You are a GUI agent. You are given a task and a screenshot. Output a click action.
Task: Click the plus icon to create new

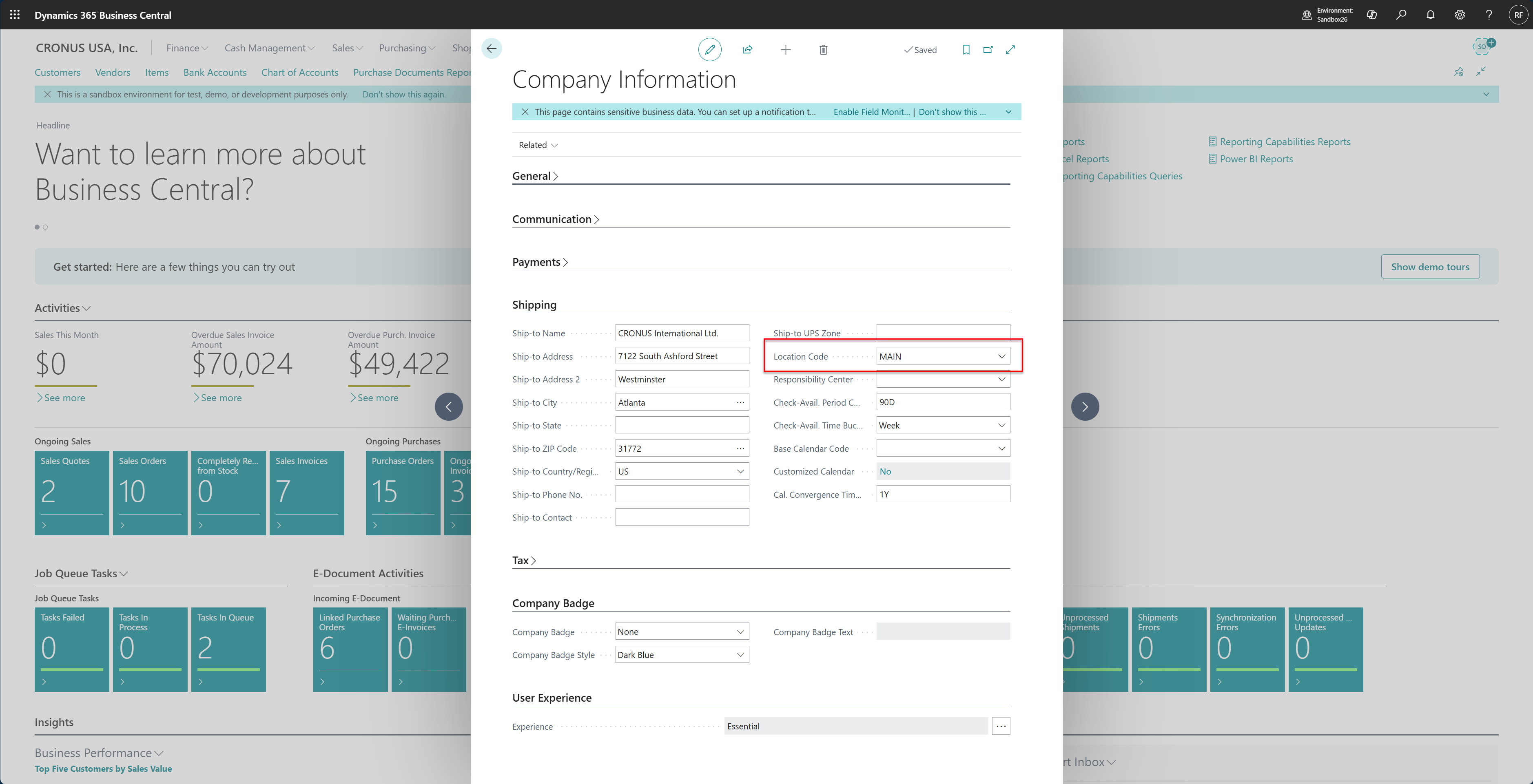click(786, 49)
